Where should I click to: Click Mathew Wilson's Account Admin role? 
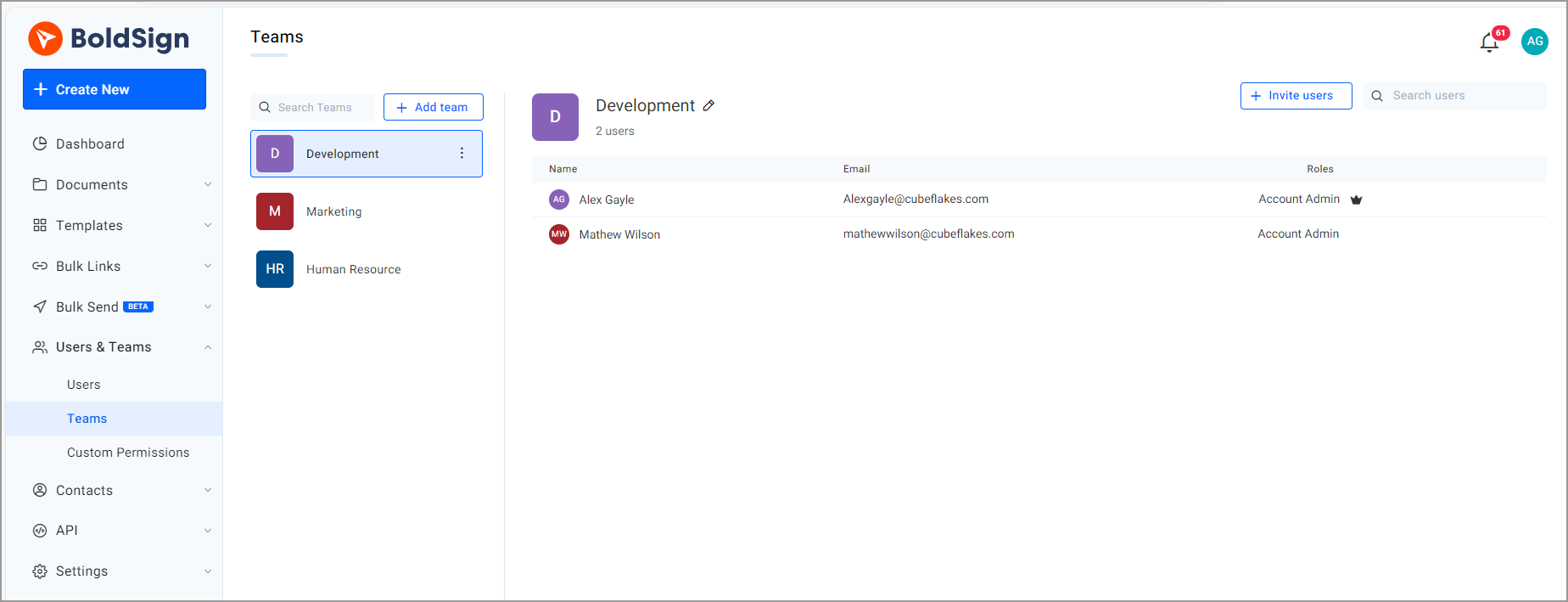click(1298, 233)
